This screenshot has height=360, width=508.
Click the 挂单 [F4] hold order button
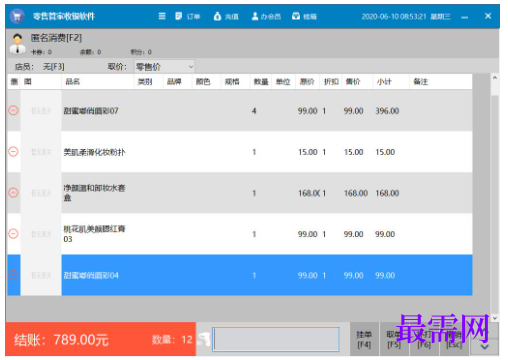364,339
